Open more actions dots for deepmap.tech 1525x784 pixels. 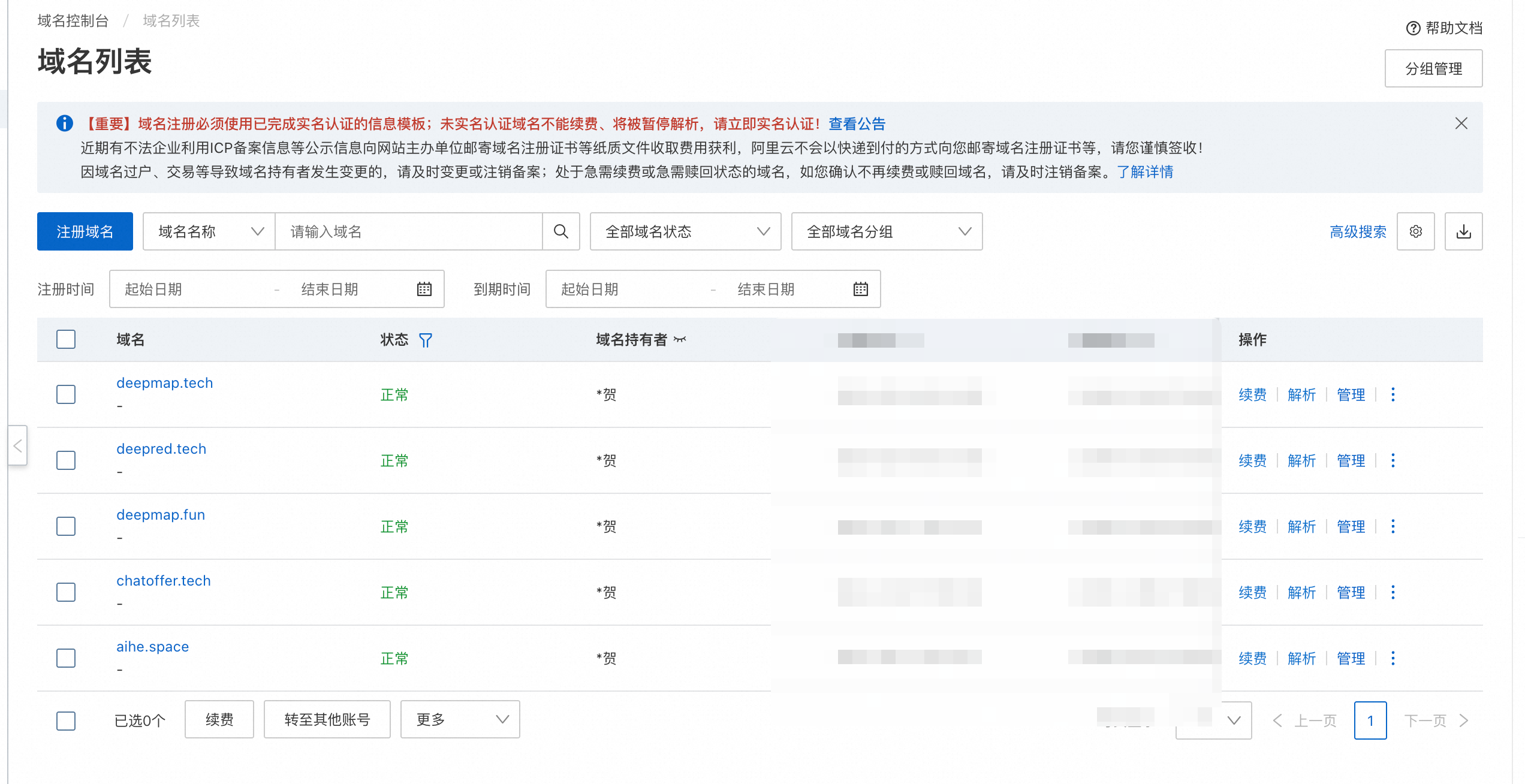pos(1393,394)
